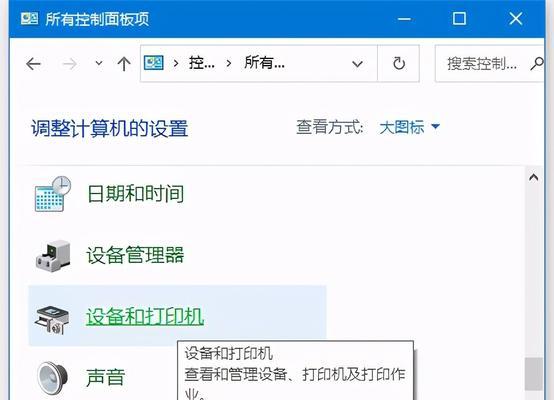The image size is (554, 400).
Task: Open 日期和时间 link
Action: (x=136, y=194)
